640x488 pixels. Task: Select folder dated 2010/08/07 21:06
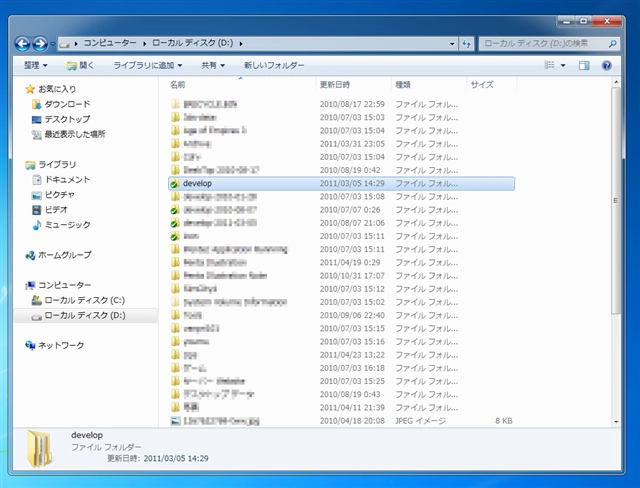[x=341, y=223]
